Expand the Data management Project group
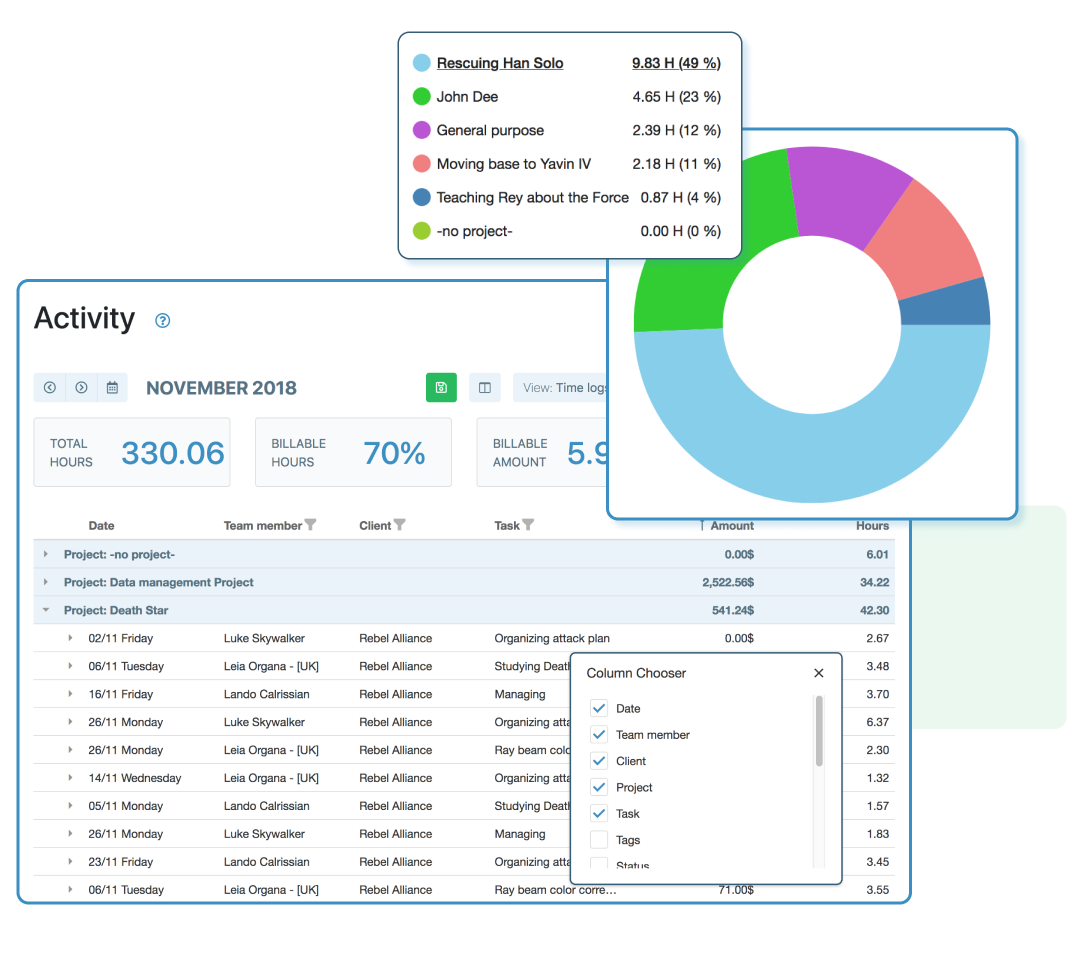 tap(45, 582)
